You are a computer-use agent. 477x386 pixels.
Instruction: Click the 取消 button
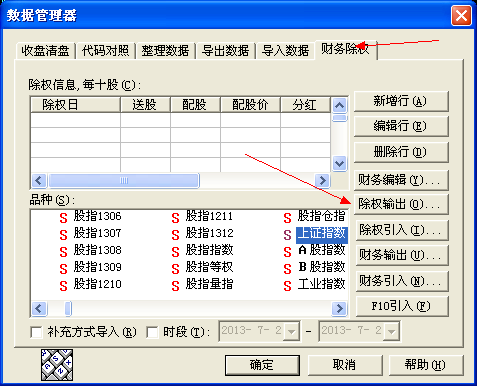point(345,365)
